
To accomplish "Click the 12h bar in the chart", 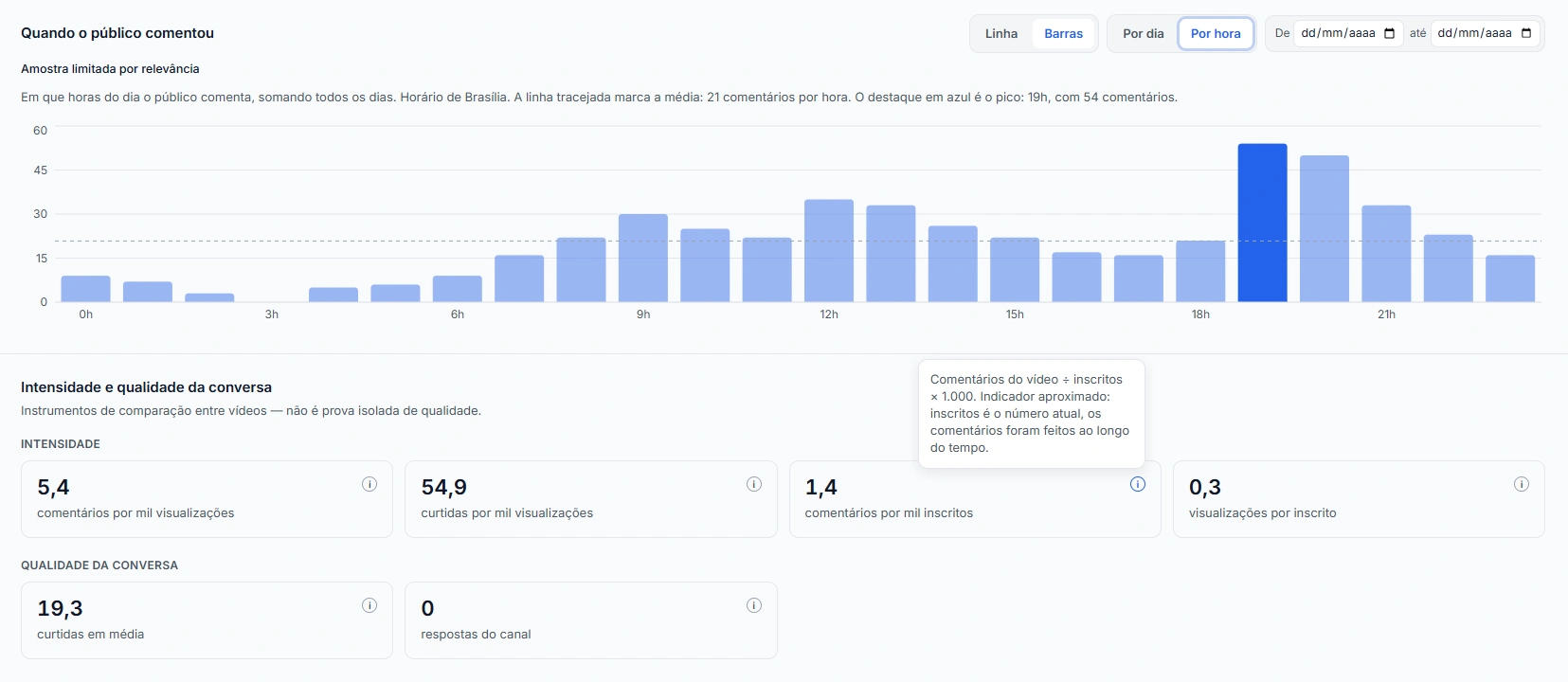I will 829,251.
